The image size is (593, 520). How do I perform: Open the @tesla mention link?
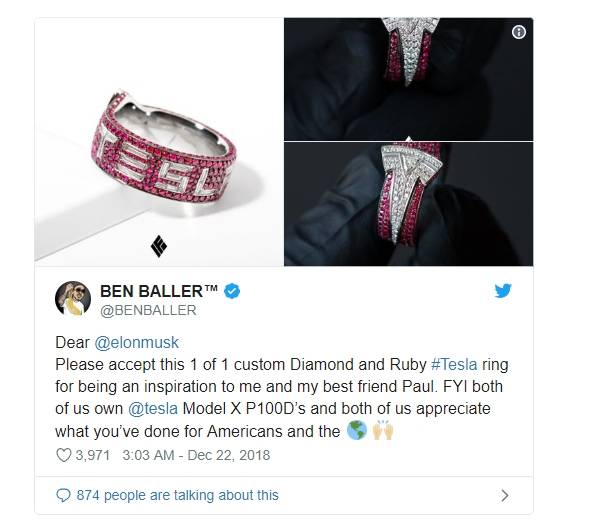coord(153,409)
